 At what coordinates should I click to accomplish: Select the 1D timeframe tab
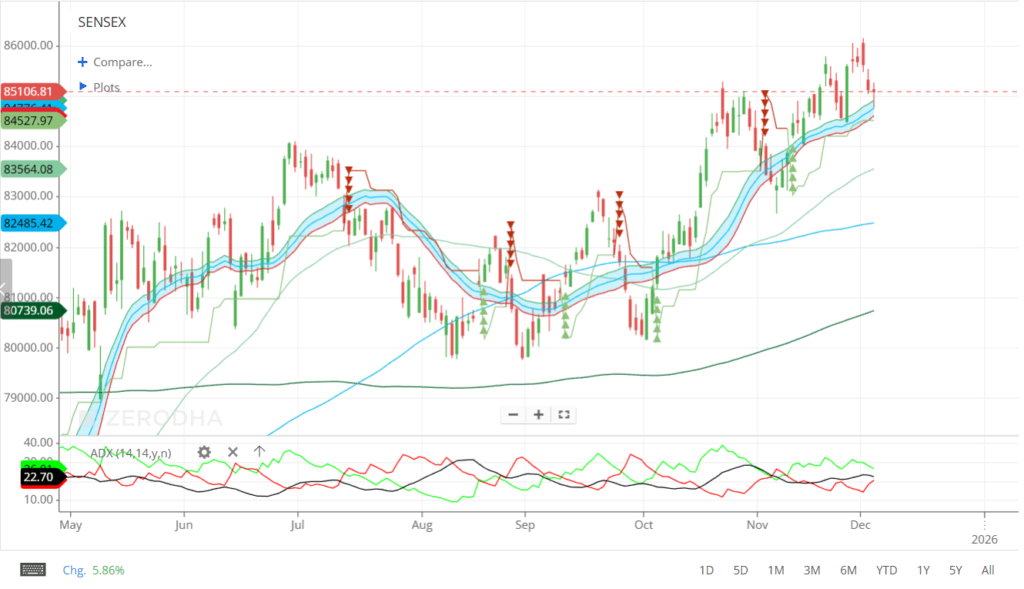tap(706, 569)
